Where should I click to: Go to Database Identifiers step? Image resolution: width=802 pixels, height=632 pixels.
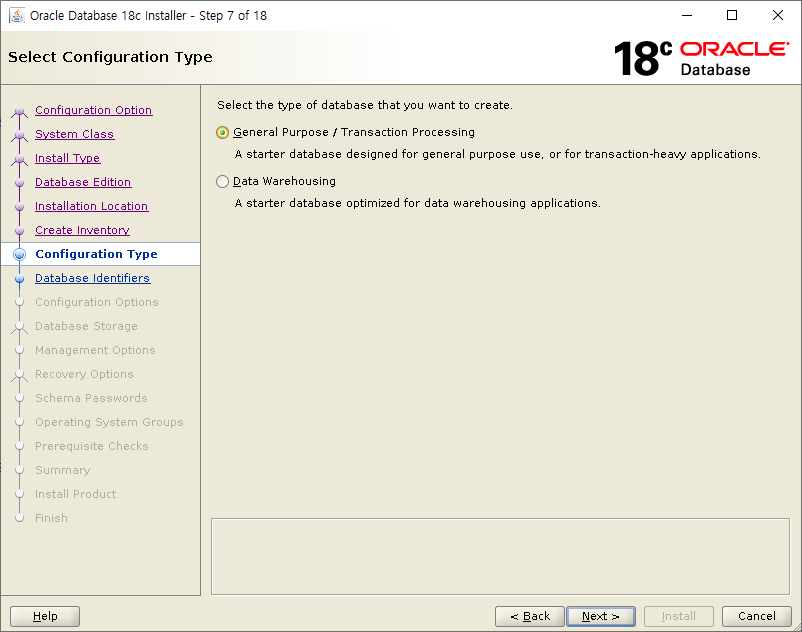pyautogui.click(x=93, y=278)
